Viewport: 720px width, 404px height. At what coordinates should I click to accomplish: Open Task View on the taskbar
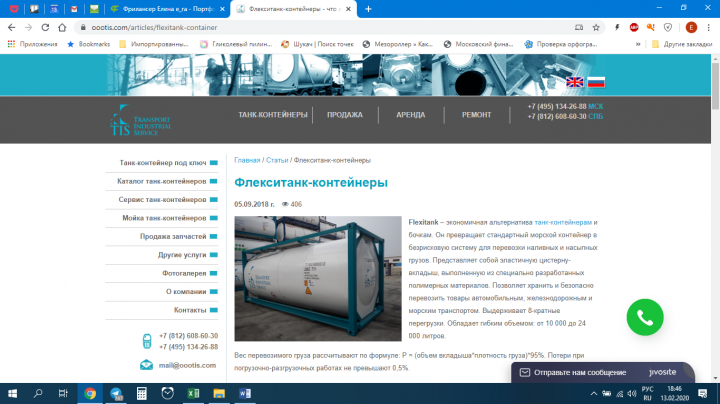coord(63,393)
